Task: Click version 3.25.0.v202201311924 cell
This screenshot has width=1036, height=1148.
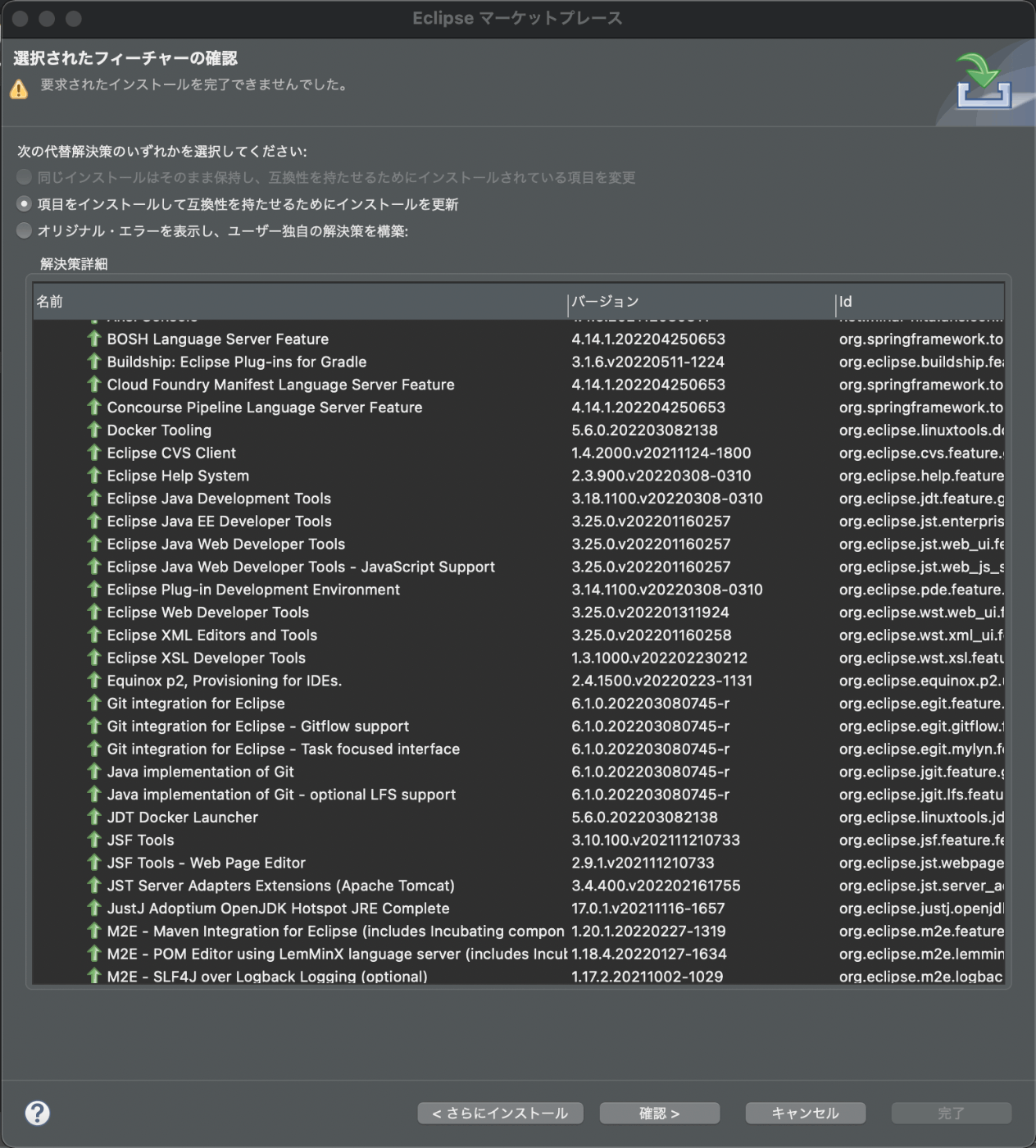Action: 651,613
